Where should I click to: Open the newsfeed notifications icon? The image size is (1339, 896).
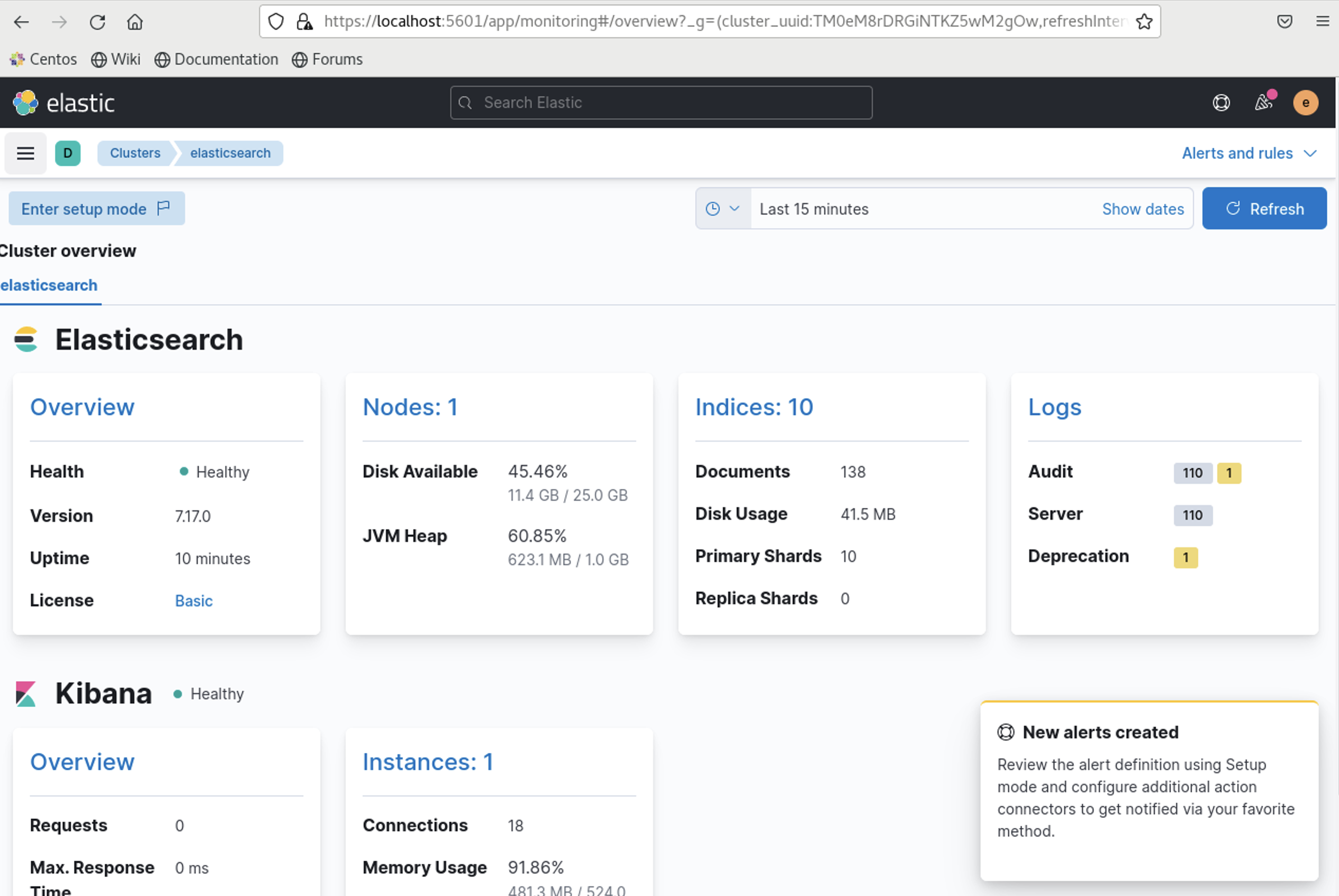pyautogui.click(x=1263, y=103)
